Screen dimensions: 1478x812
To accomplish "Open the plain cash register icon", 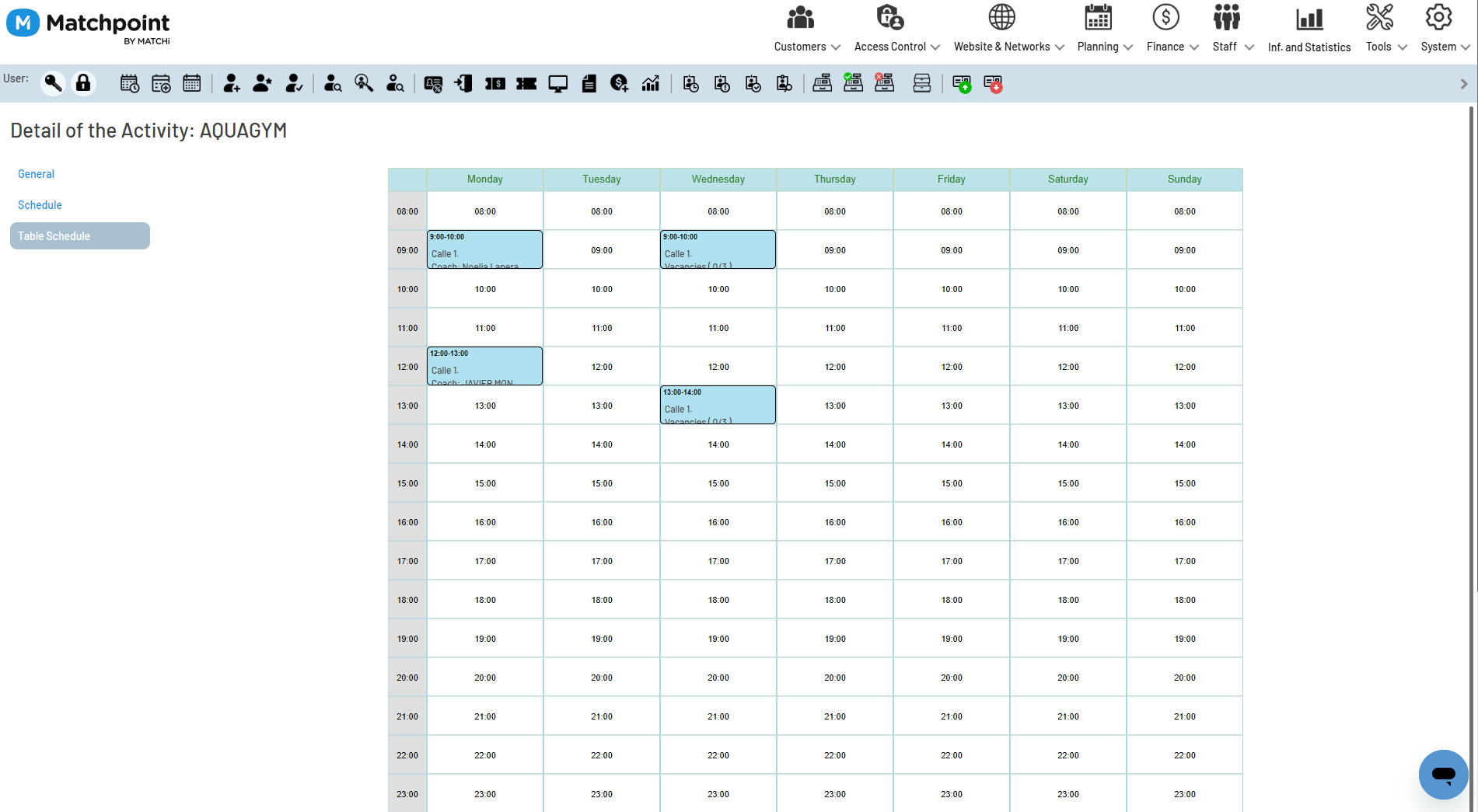I will point(822,83).
